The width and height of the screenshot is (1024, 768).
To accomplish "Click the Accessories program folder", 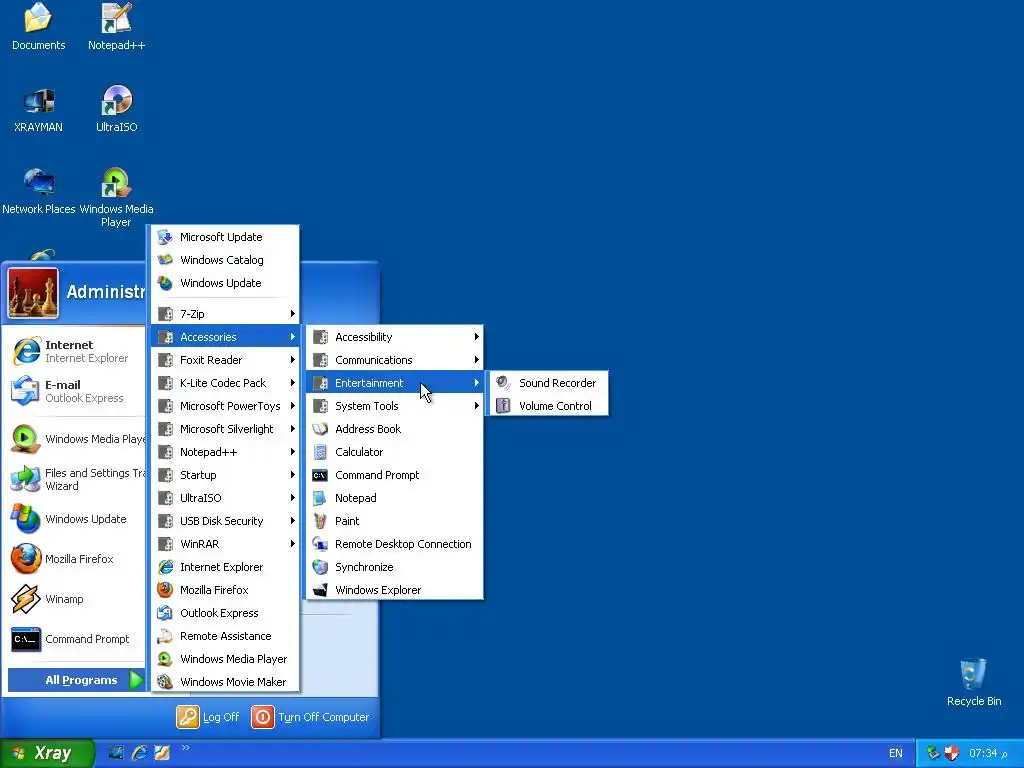I will pyautogui.click(x=225, y=337).
